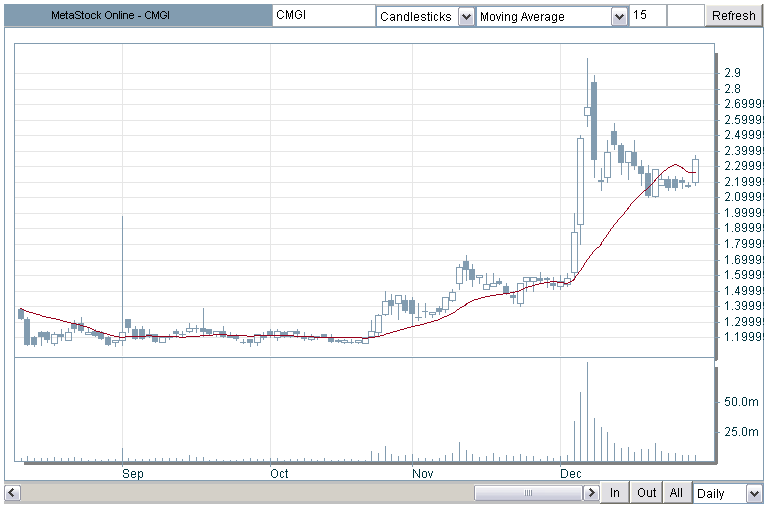Click the moving average period field showing 15
The image size is (769, 508).
tap(647, 15)
